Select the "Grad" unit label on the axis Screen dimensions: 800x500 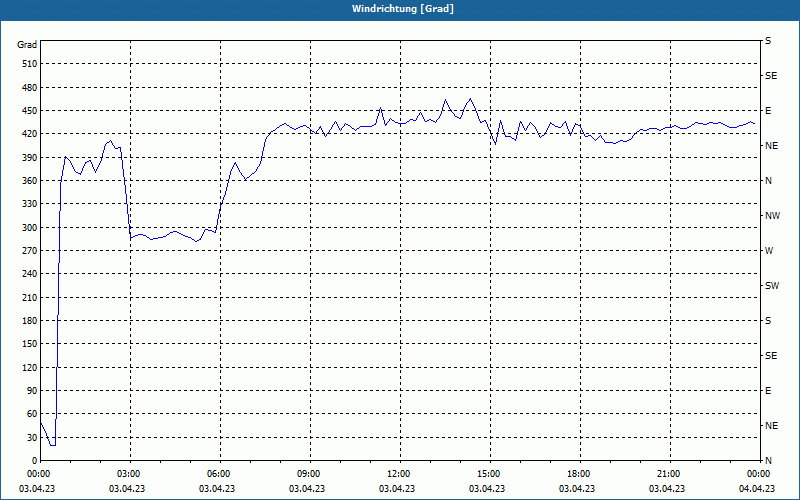[x=27, y=45]
